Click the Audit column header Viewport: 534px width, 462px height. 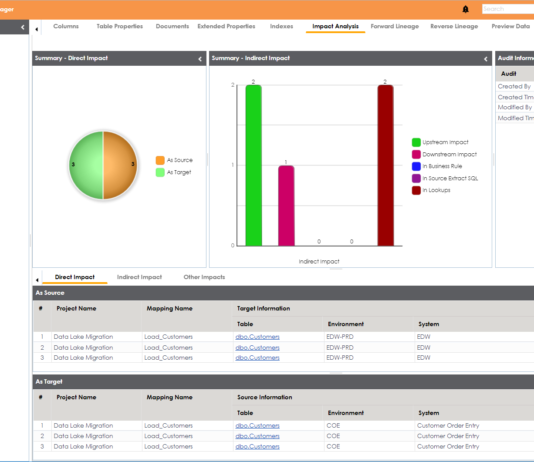click(x=508, y=74)
